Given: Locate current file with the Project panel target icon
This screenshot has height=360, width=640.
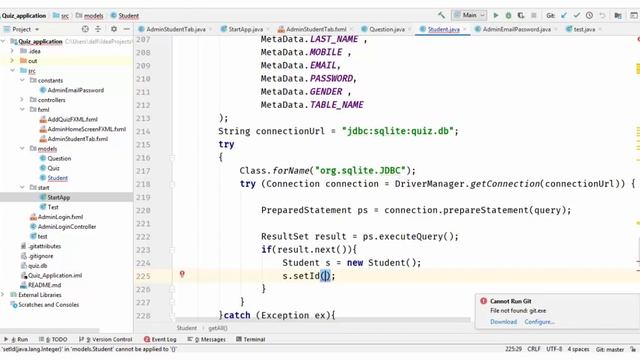Looking at the screenshot, I should [85, 29].
